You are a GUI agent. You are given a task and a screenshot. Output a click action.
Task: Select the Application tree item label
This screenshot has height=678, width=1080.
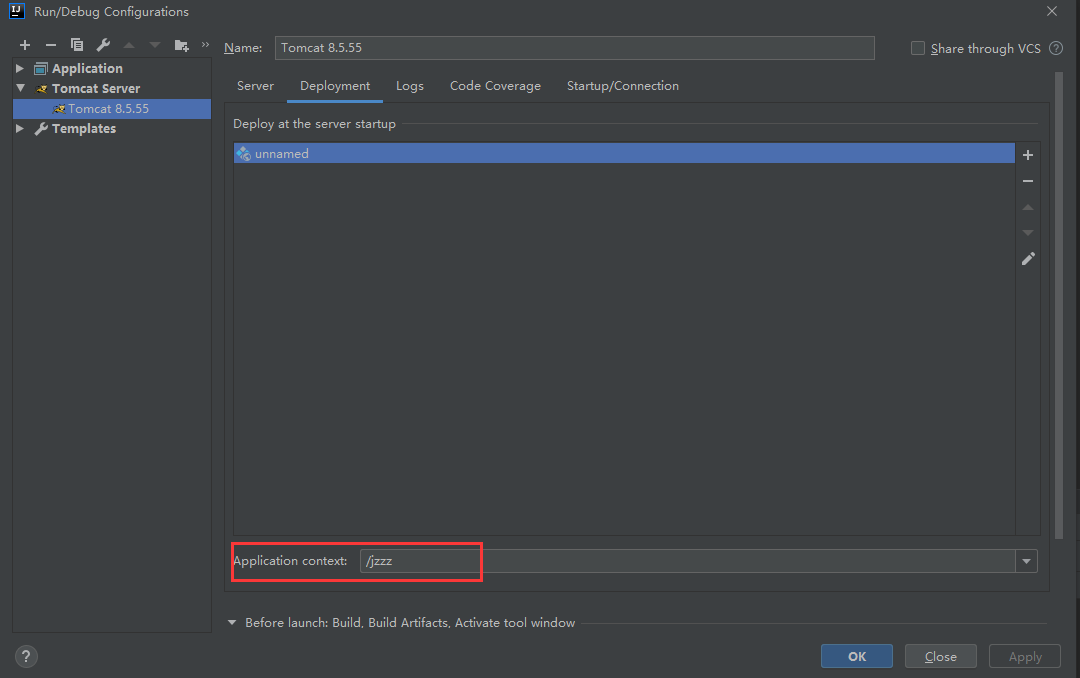click(x=87, y=68)
